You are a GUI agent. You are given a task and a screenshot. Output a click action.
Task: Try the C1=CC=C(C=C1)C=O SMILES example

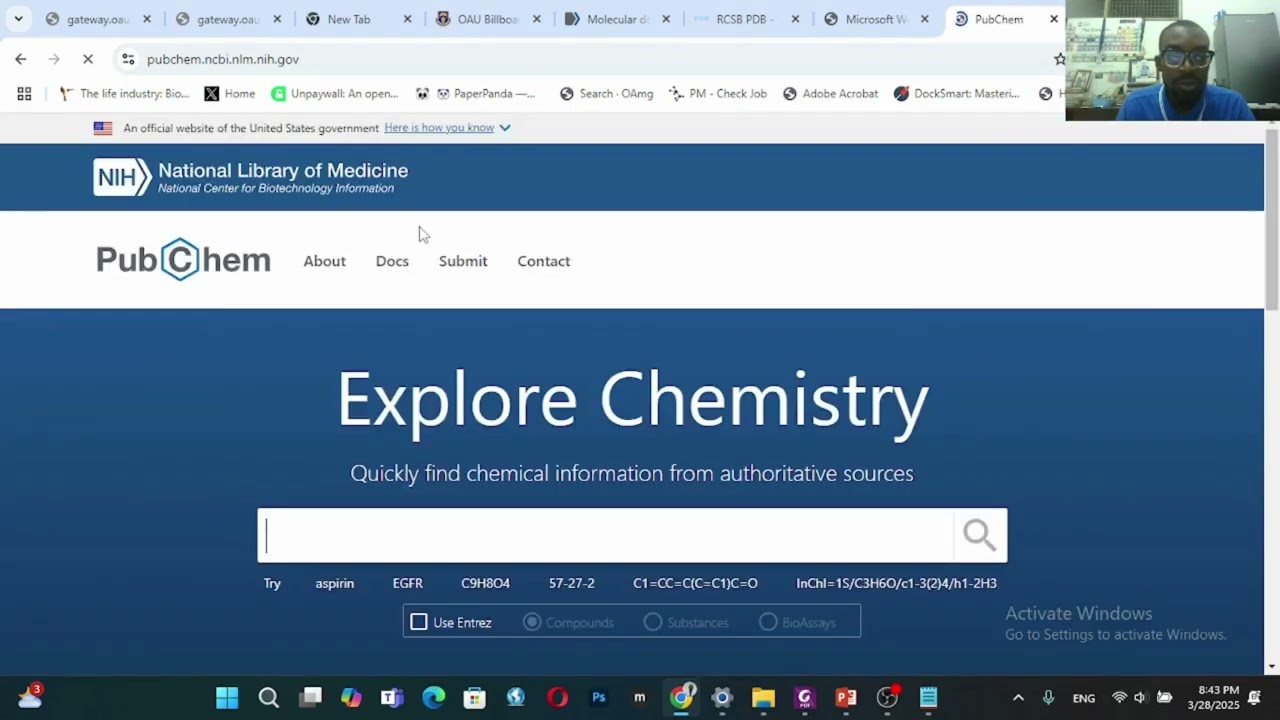(x=695, y=583)
